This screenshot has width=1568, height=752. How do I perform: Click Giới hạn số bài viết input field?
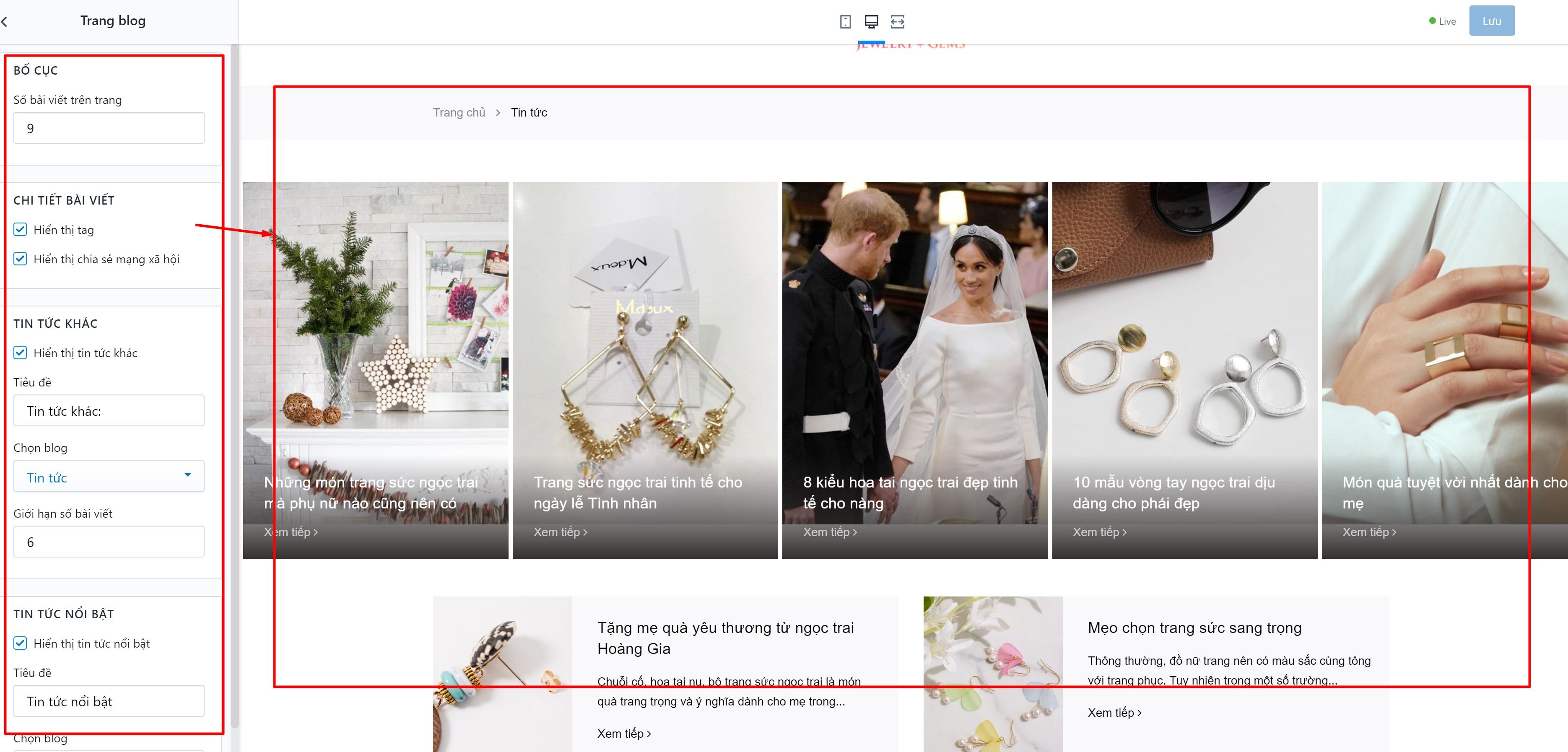click(109, 542)
